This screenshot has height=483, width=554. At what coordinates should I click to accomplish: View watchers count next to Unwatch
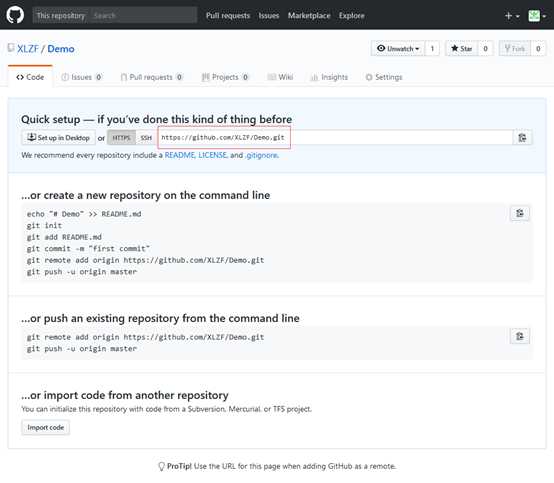pos(432,48)
